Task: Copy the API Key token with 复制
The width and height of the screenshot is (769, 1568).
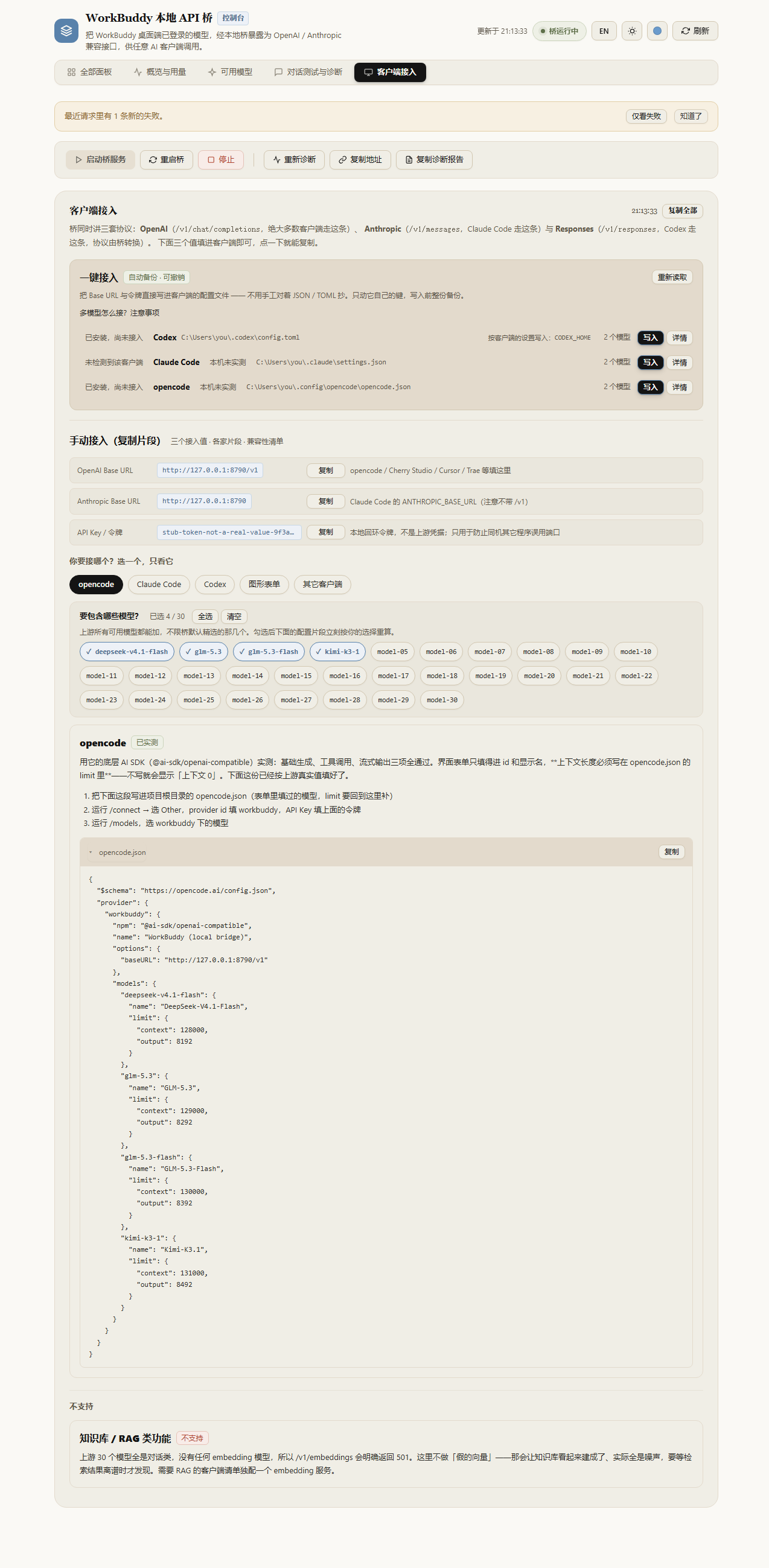Action: [326, 533]
